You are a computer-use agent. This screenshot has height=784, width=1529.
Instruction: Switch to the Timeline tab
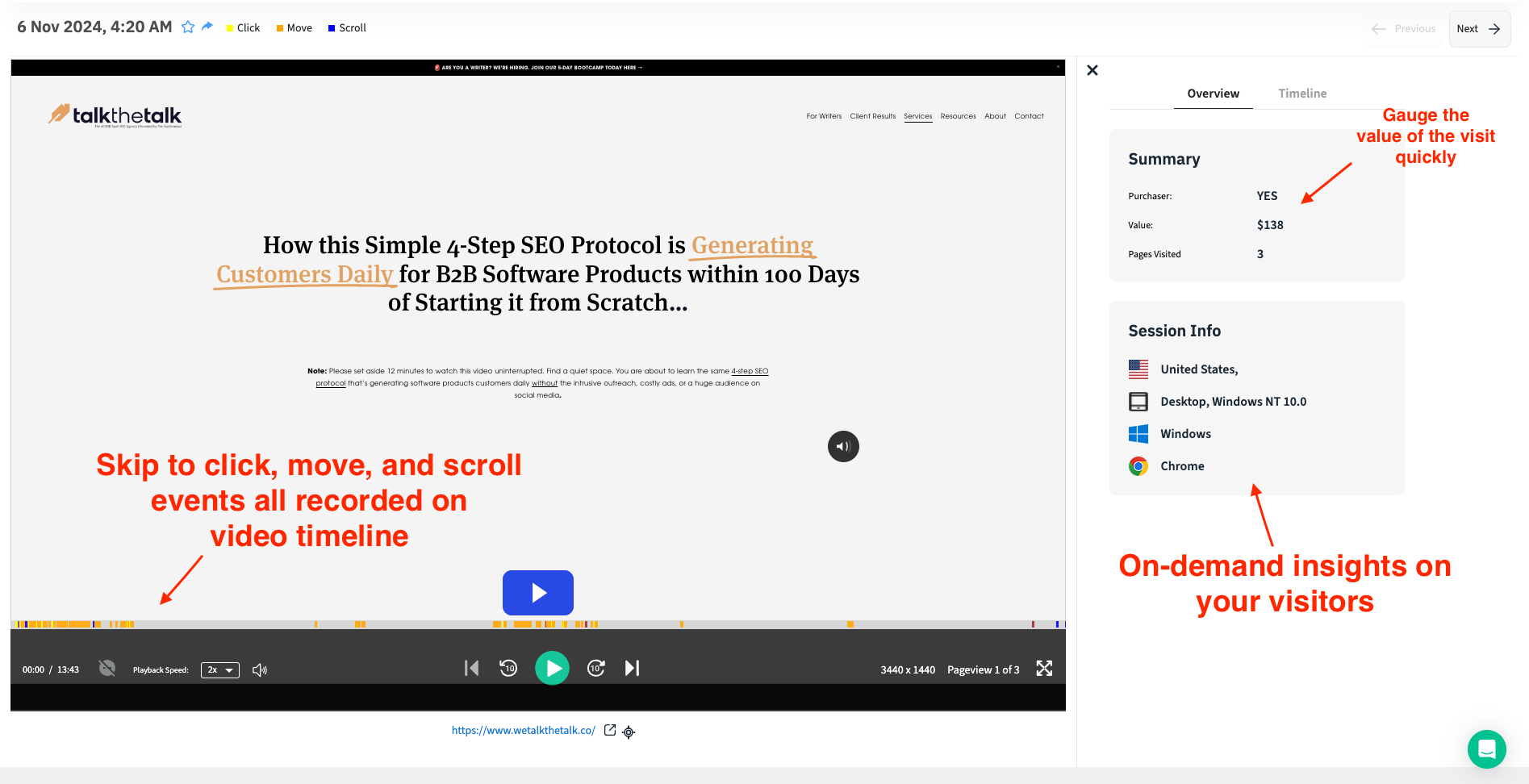coord(1302,94)
